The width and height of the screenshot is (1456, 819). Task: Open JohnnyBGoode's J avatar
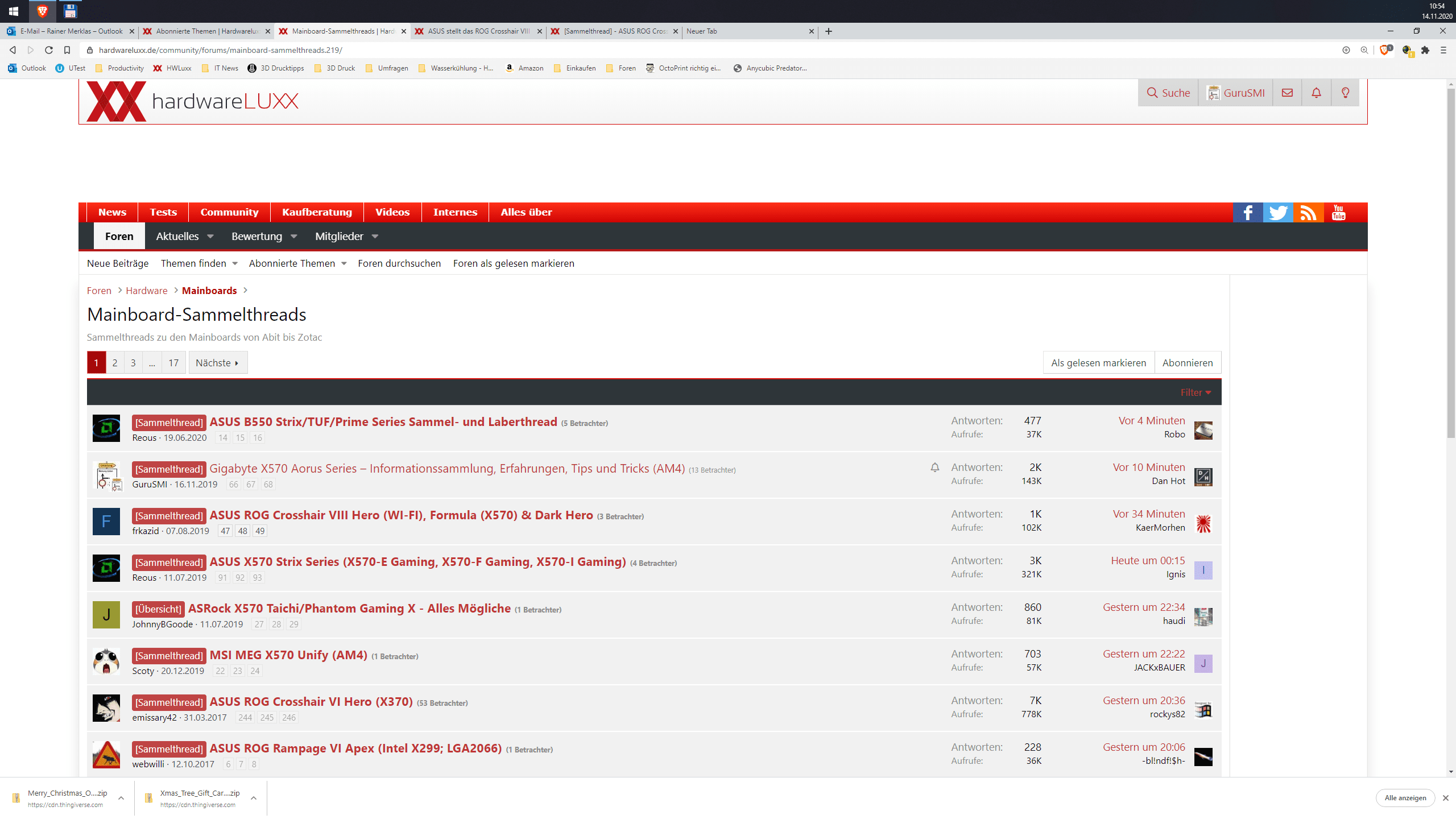pyautogui.click(x=106, y=615)
